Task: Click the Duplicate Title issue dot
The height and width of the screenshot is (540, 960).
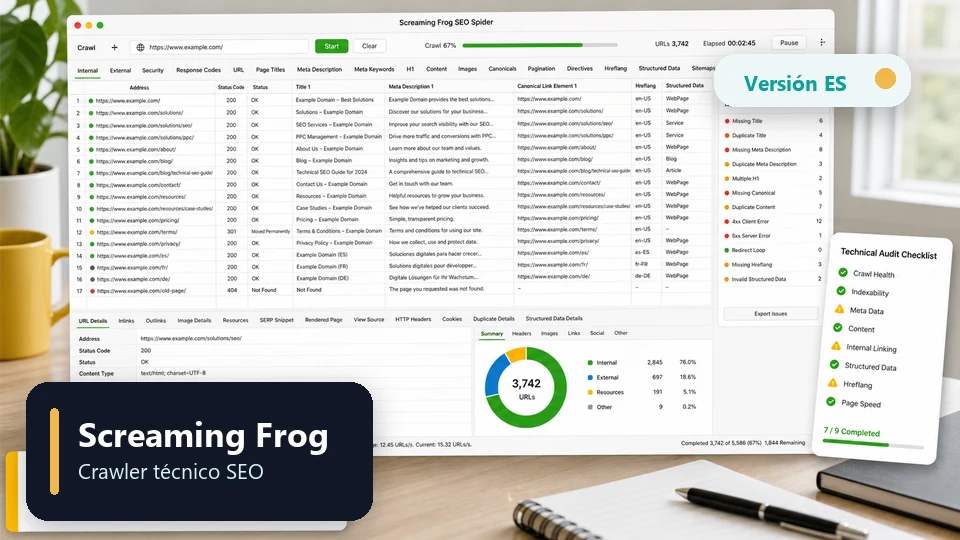Action: (x=727, y=135)
